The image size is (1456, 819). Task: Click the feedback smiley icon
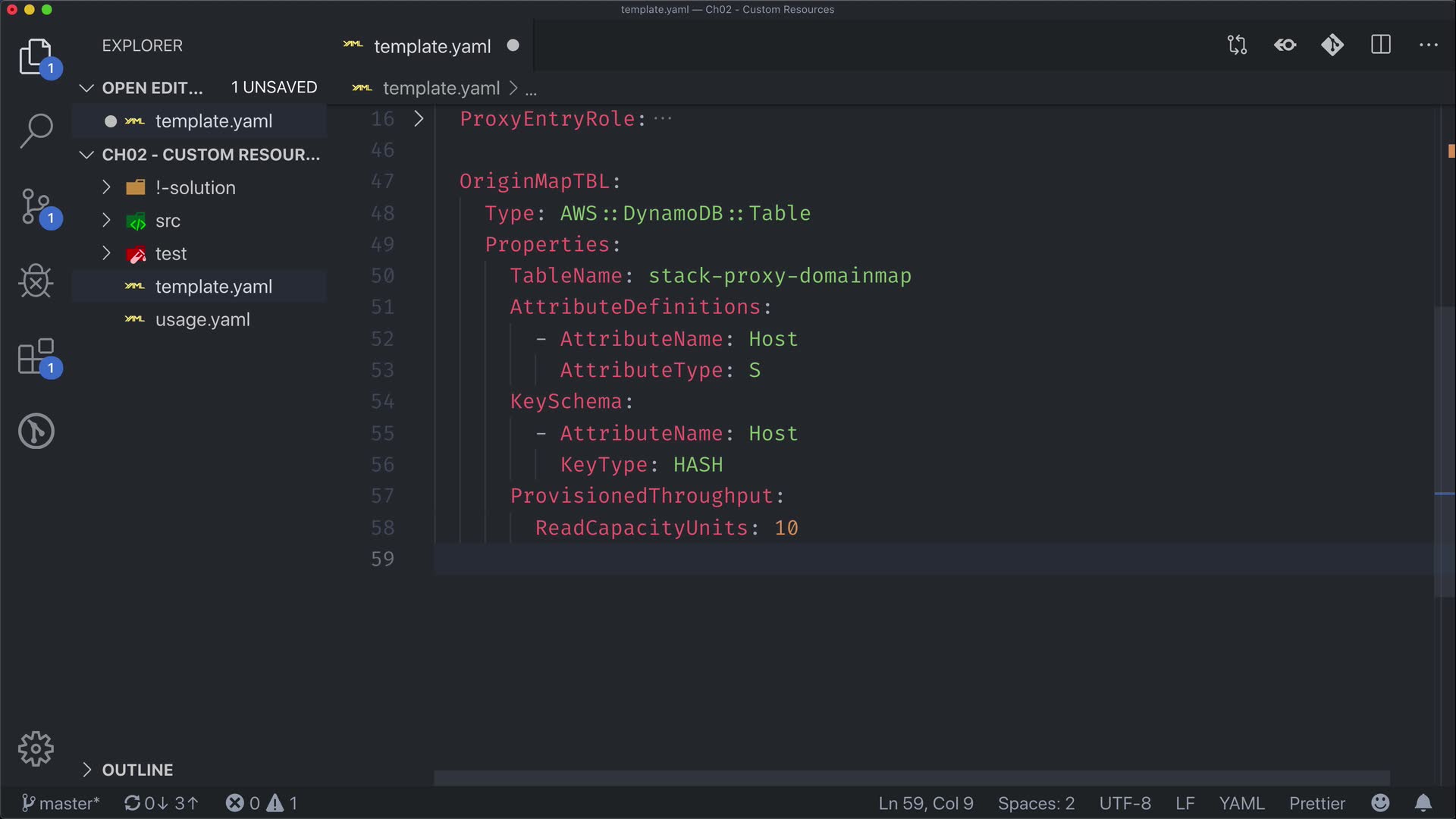coord(1380,803)
